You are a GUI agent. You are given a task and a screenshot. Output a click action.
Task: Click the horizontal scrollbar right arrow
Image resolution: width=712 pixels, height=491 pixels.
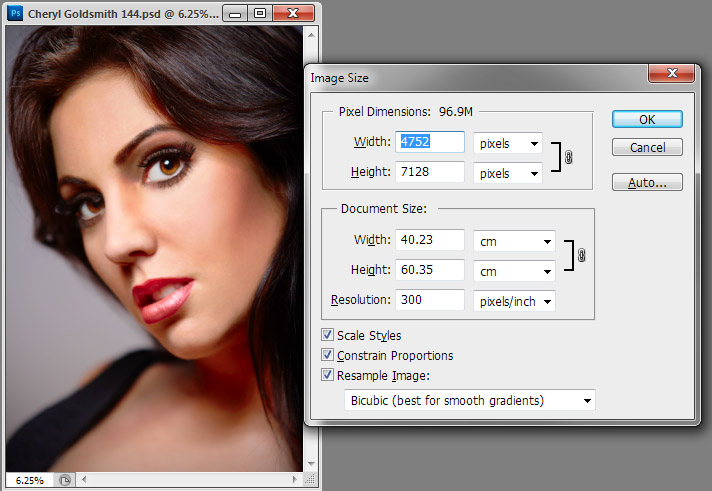(295, 479)
